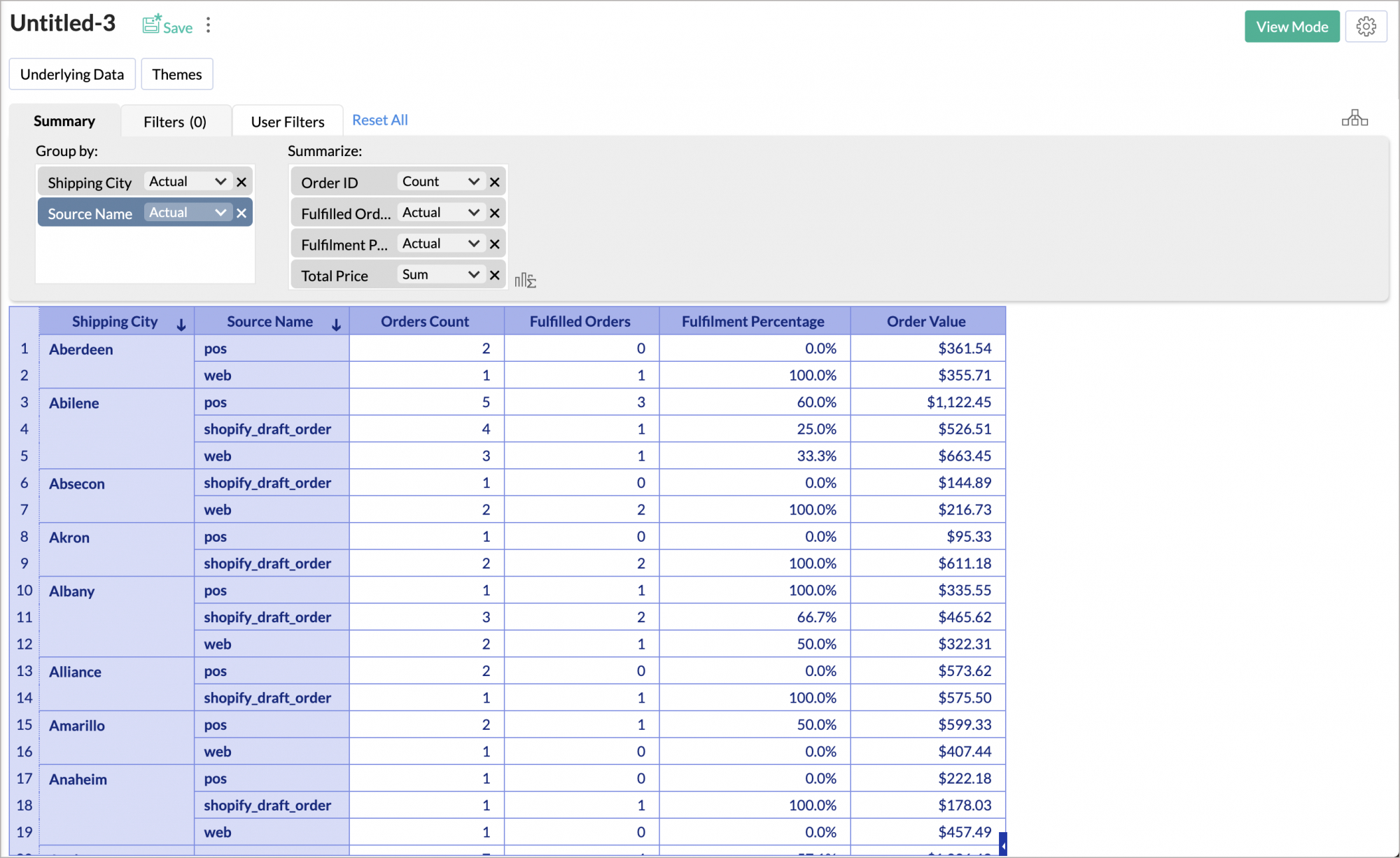Open Order ID Count dropdown
The height and width of the screenshot is (858, 1400).
(x=440, y=181)
